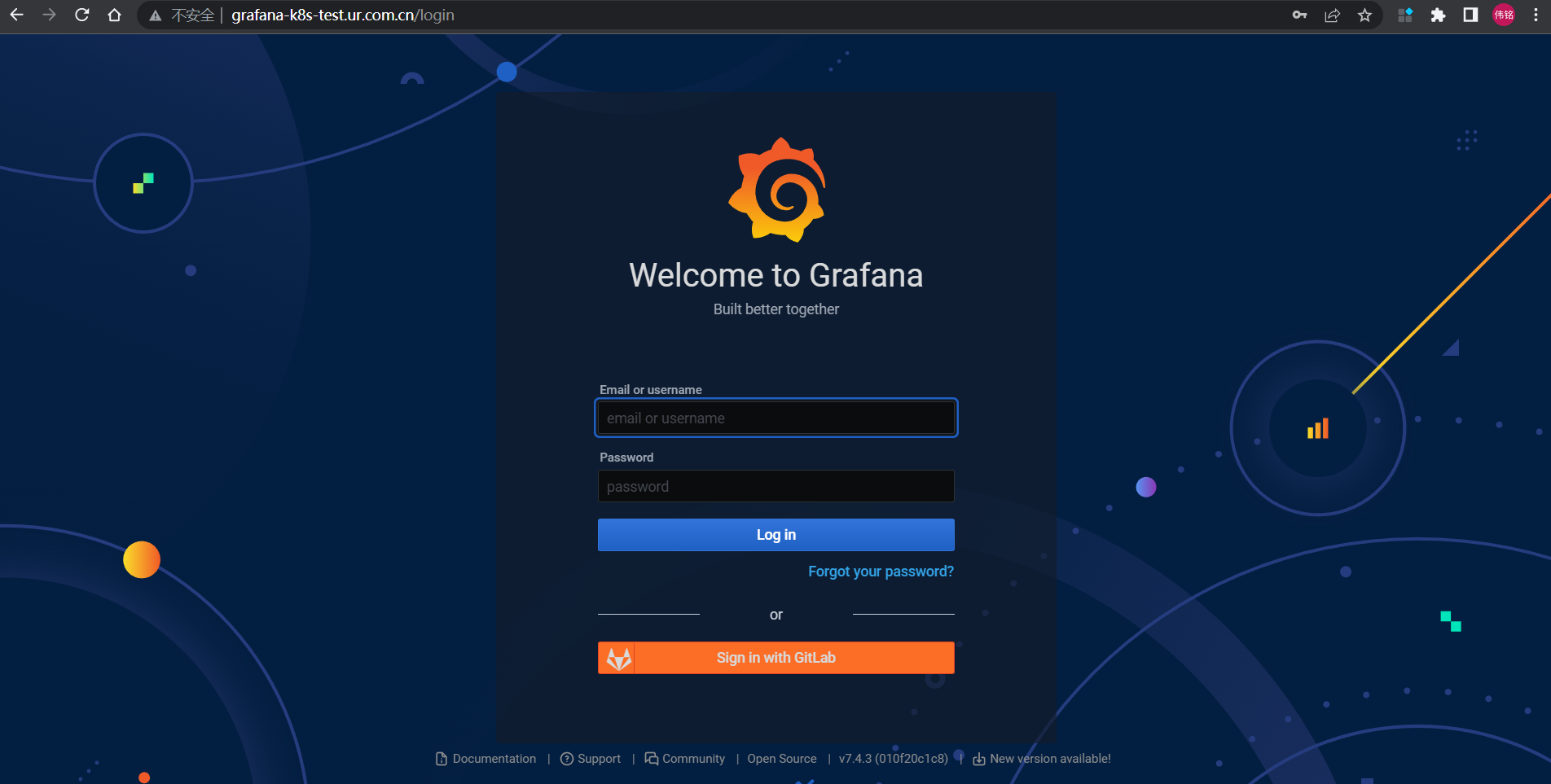
Task: Focus the Password field
Action: [x=776, y=486]
